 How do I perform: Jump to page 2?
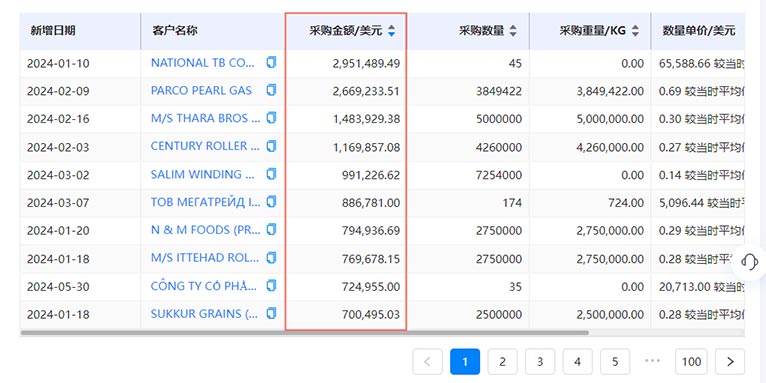tap(503, 362)
